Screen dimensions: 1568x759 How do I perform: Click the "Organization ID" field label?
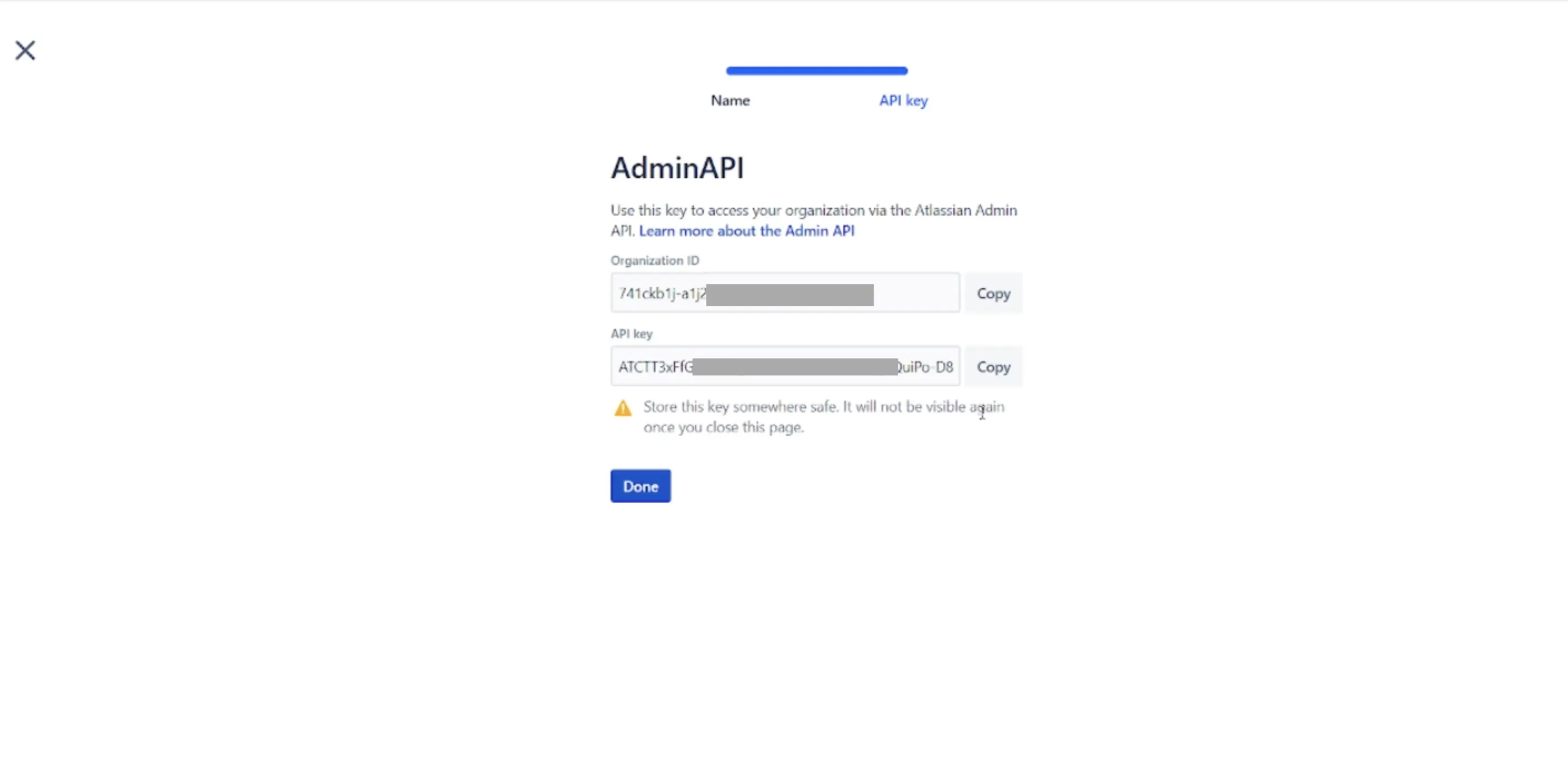[x=655, y=261]
